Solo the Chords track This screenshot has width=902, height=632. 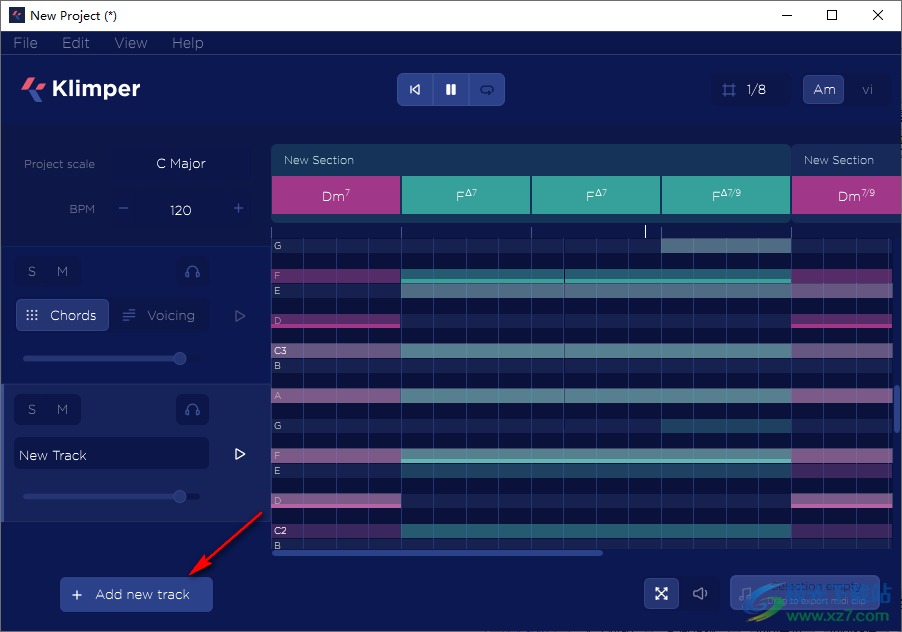[x=32, y=271]
